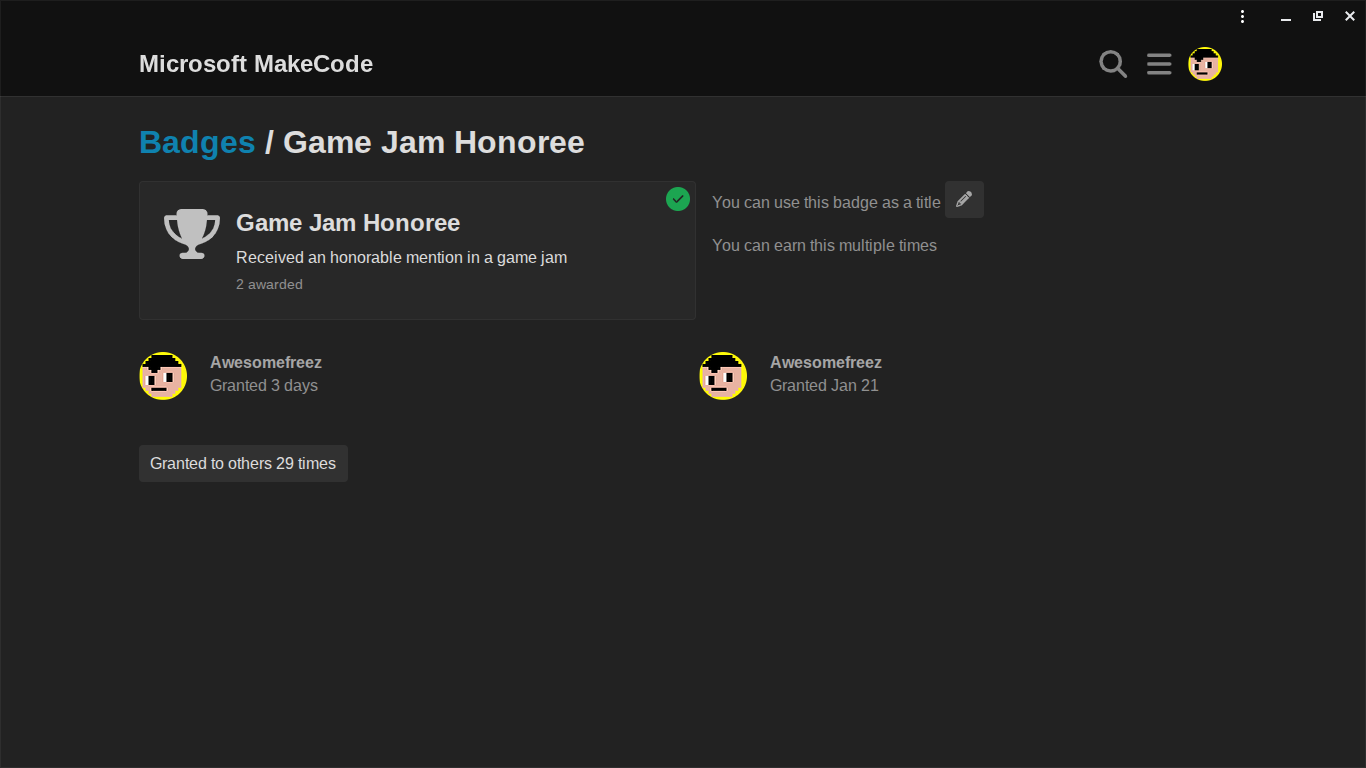The image size is (1366, 768).
Task: Click the 'Granted Jan 21' text
Action: pos(824,385)
